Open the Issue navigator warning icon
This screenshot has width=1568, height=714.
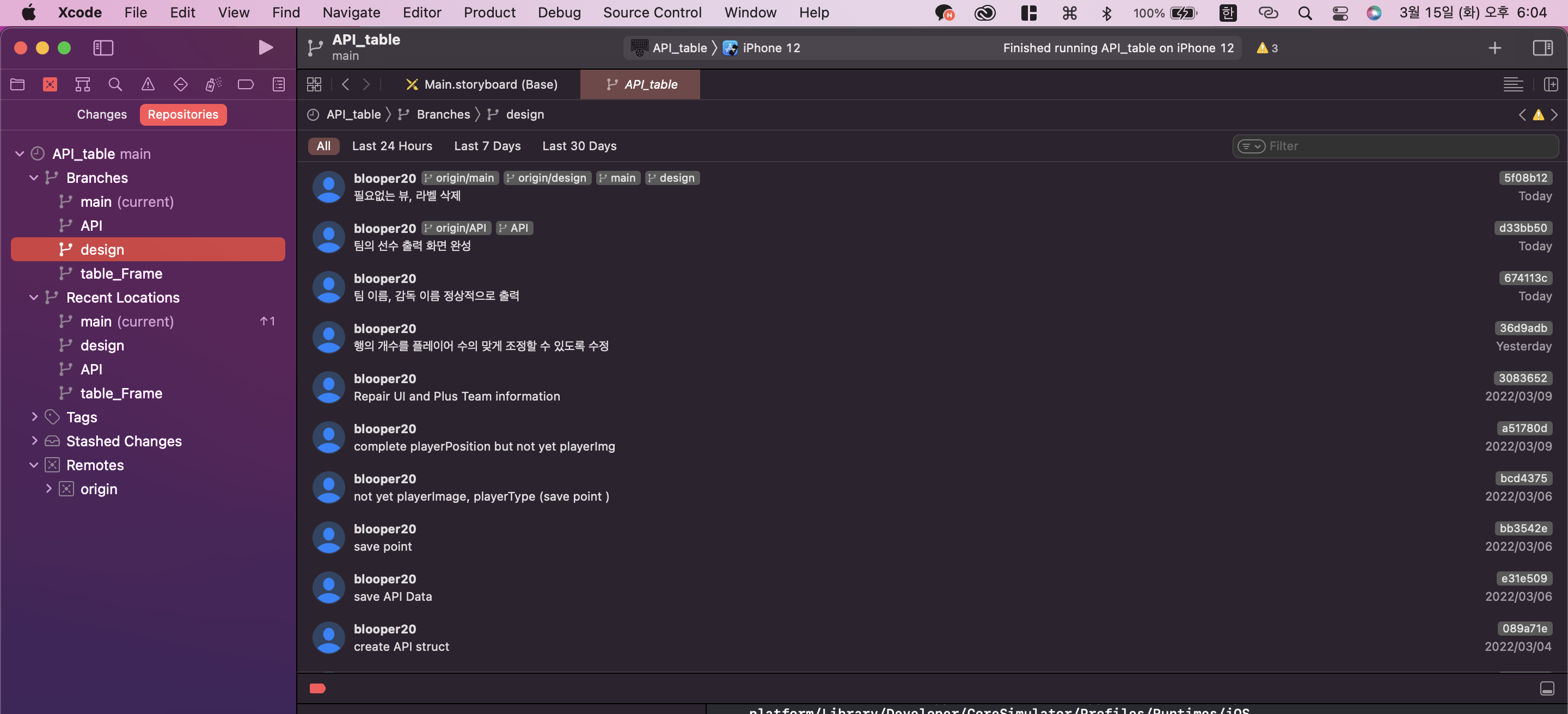pyautogui.click(x=148, y=84)
